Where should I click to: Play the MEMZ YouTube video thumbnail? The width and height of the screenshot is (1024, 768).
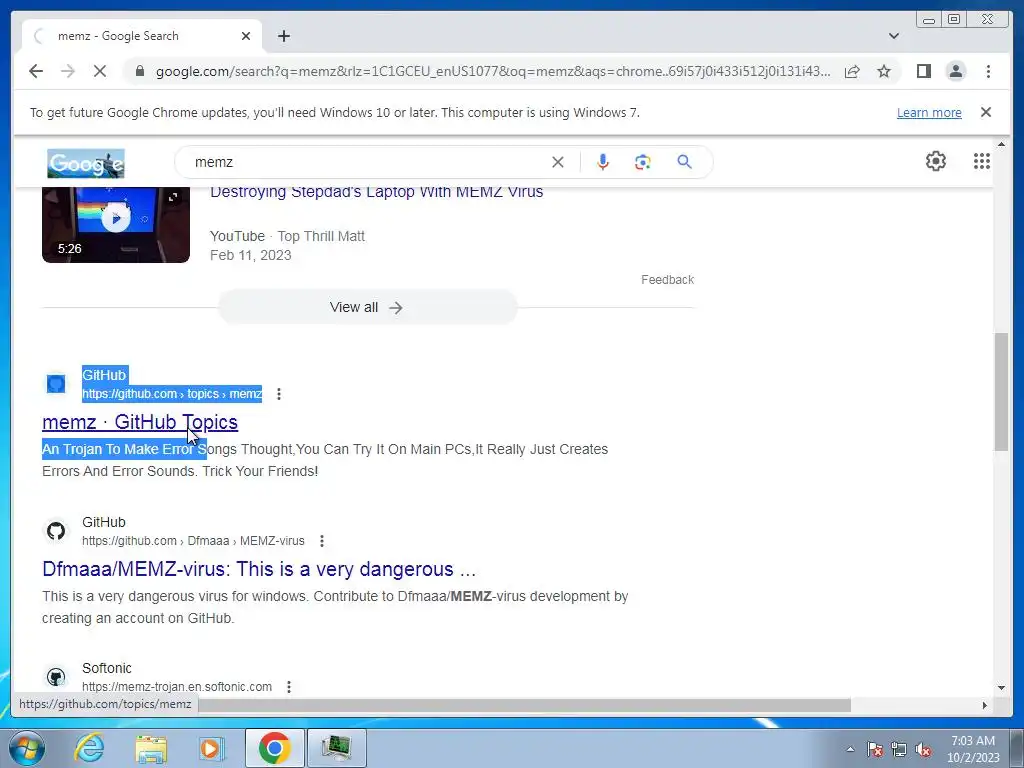click(x=116, y=224)
